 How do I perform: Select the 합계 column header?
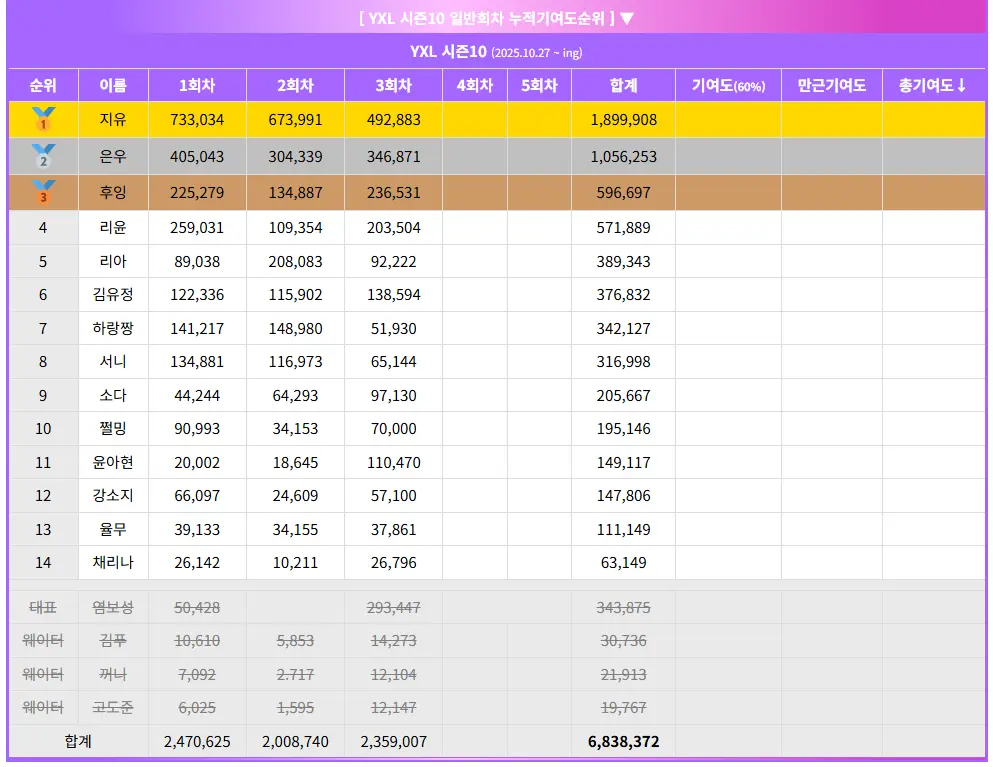click(x=623, y=86)
